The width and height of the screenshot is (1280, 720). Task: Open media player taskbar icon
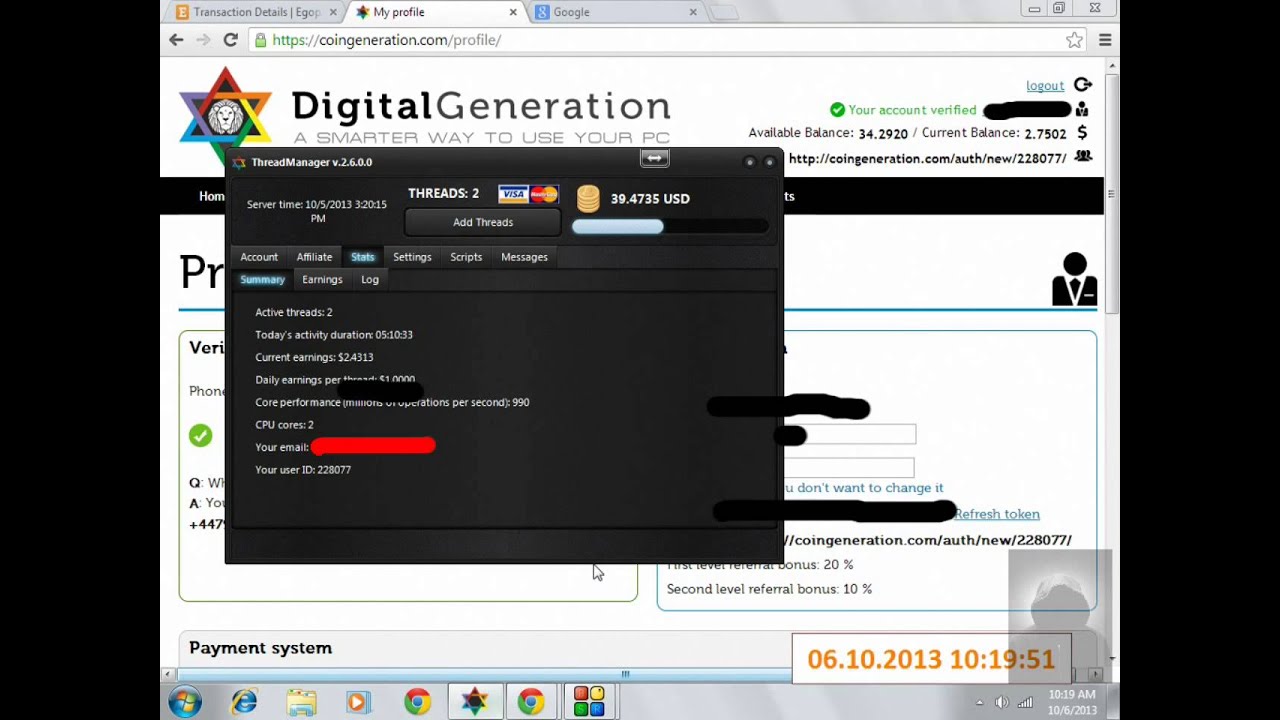pos(357,702)
